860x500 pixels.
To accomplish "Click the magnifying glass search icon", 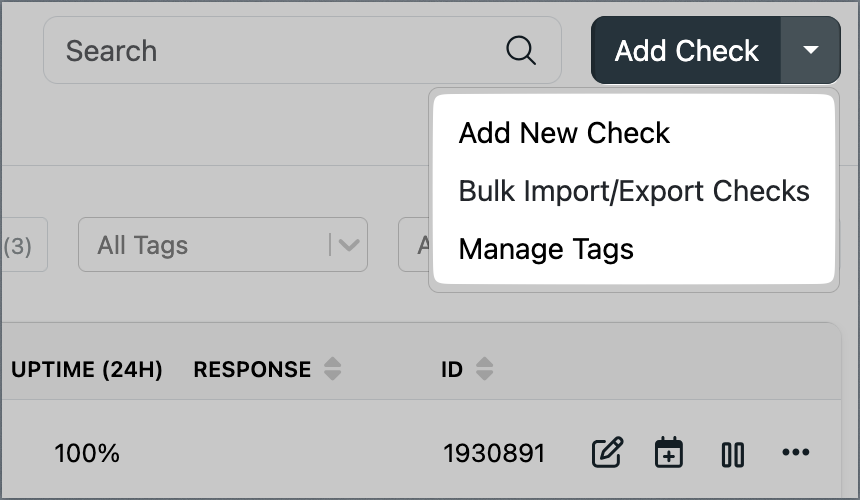I will 521,51.
